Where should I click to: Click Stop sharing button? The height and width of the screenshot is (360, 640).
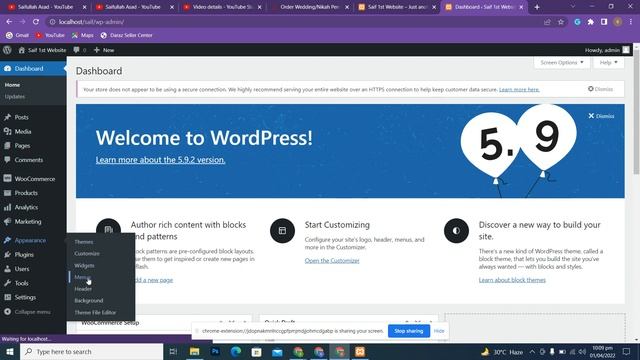click(409, 331)
